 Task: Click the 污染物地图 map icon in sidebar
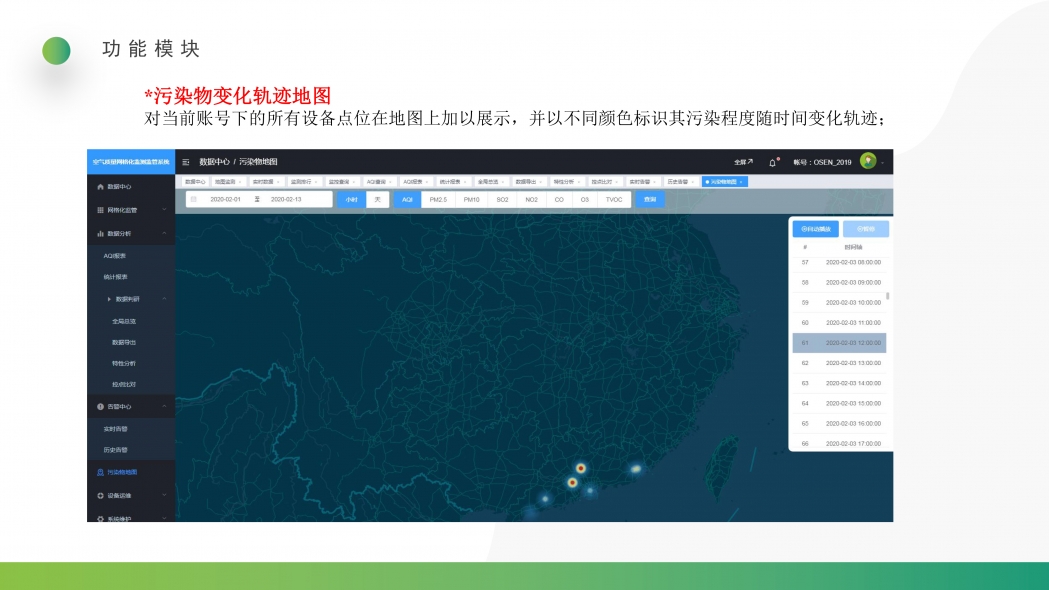100,472
